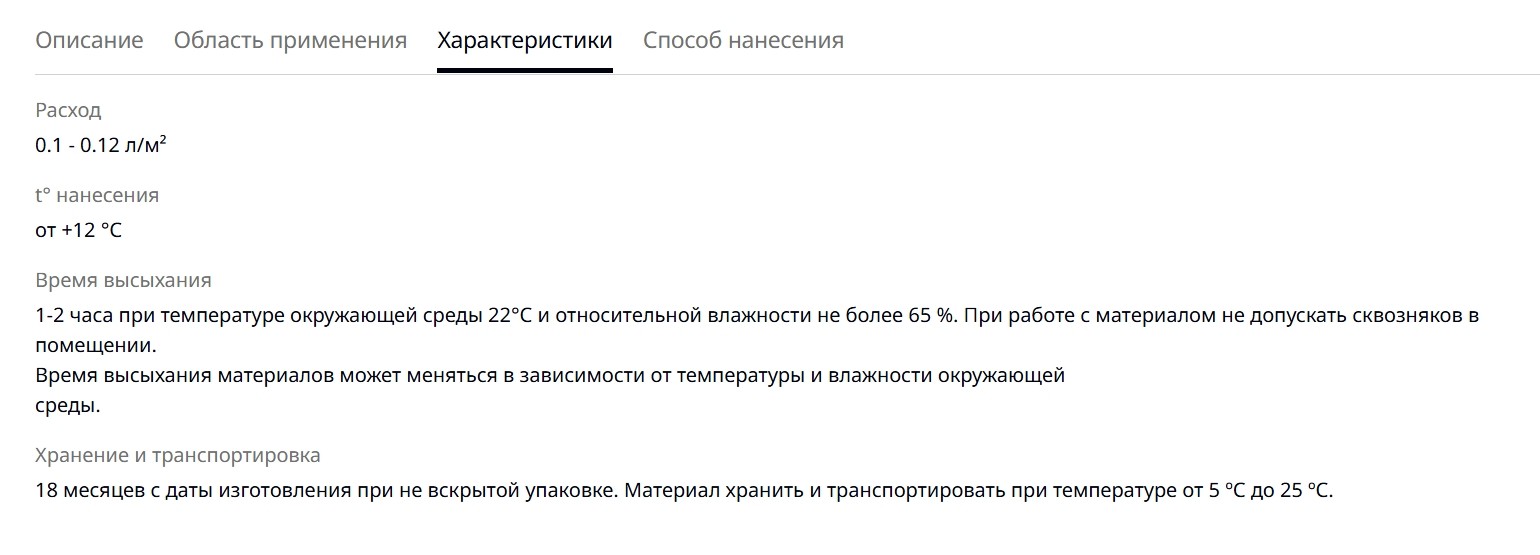This screenshot has height=555, width=1540.
Task: Select the Характеристики tab
Action: [x=525, y=40]
